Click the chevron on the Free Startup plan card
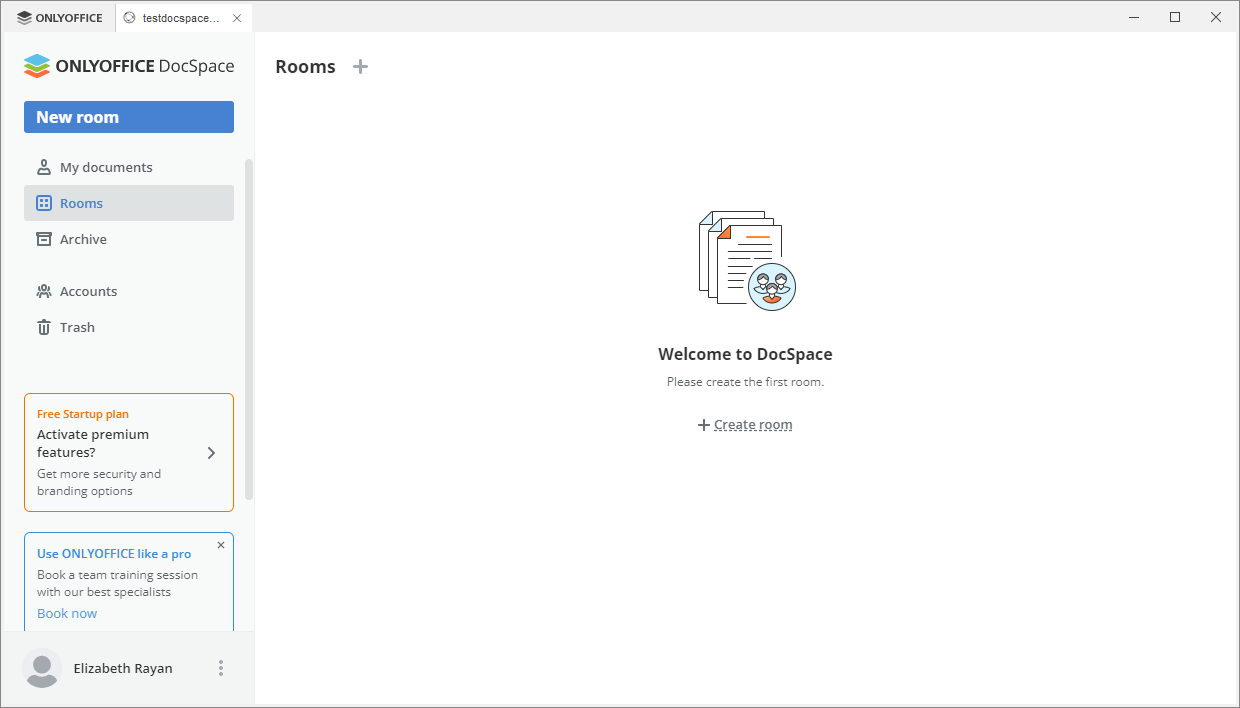 (x=211, y=452)
